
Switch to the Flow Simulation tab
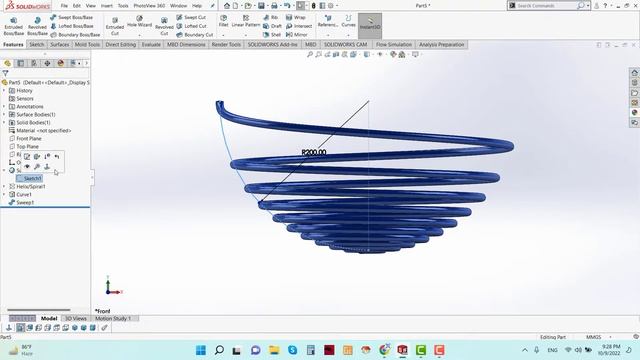[393, 44]
